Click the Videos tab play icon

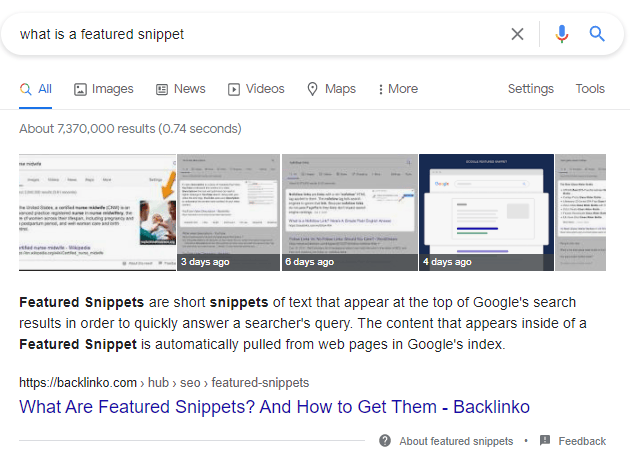pyautogui.click(x=234, y=89)
